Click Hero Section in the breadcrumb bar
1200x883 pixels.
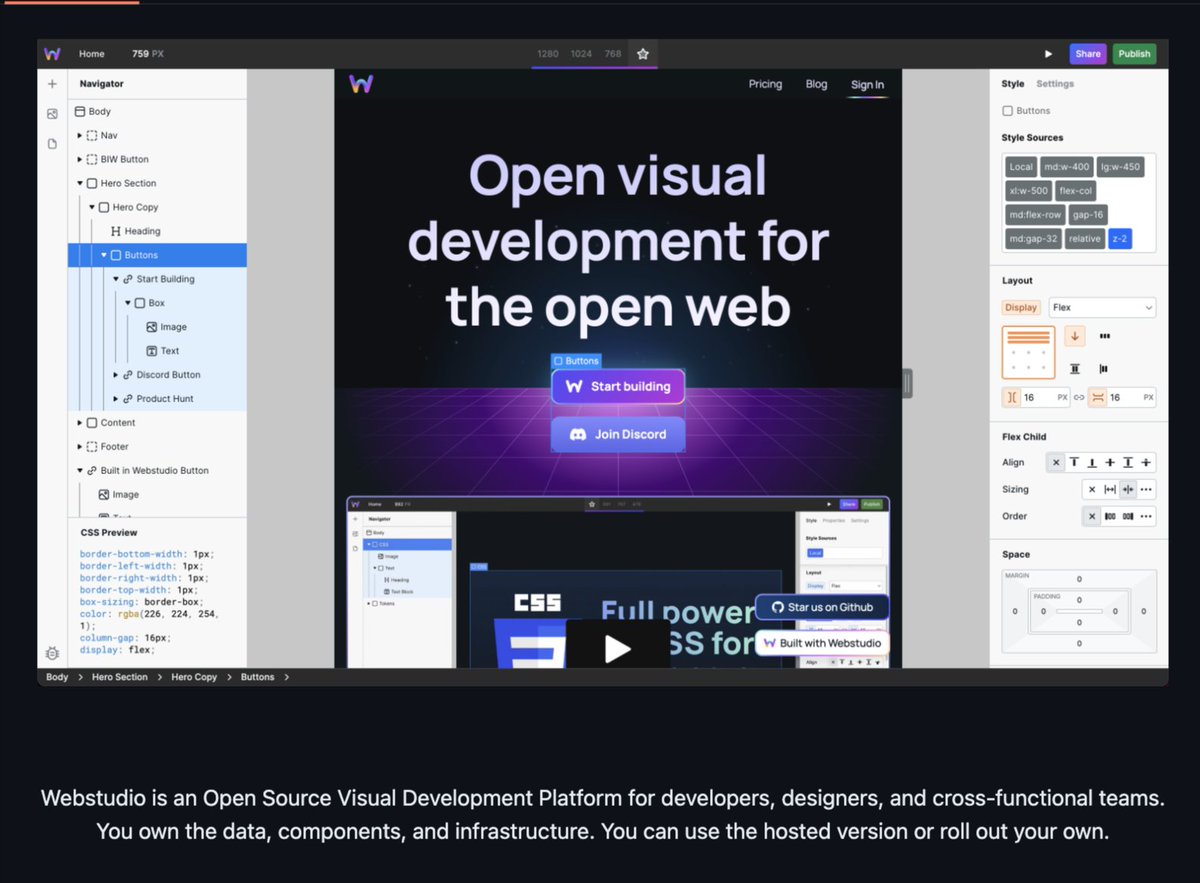pos(119,677)
